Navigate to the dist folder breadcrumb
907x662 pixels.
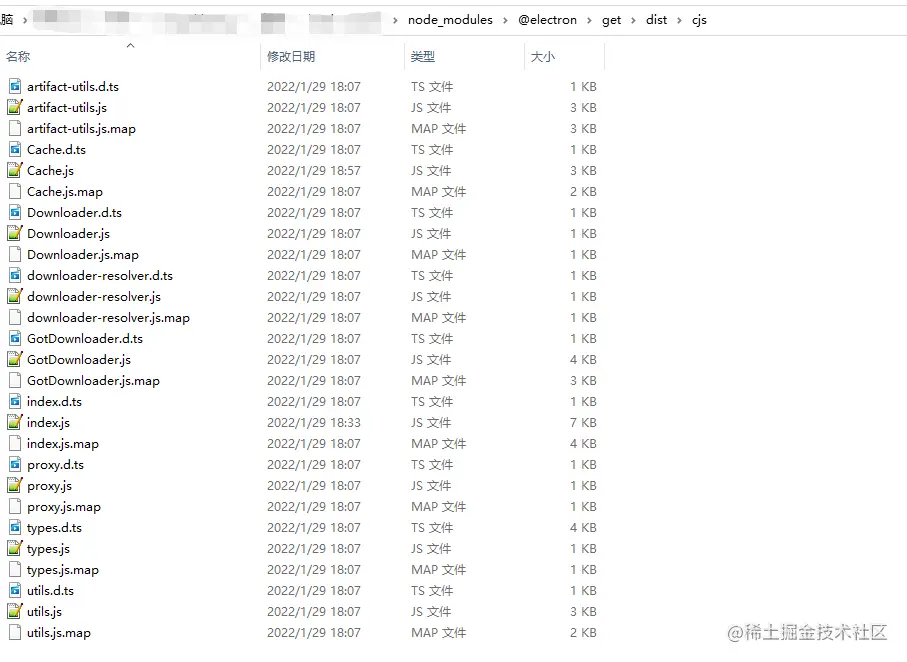pos(656,20)
